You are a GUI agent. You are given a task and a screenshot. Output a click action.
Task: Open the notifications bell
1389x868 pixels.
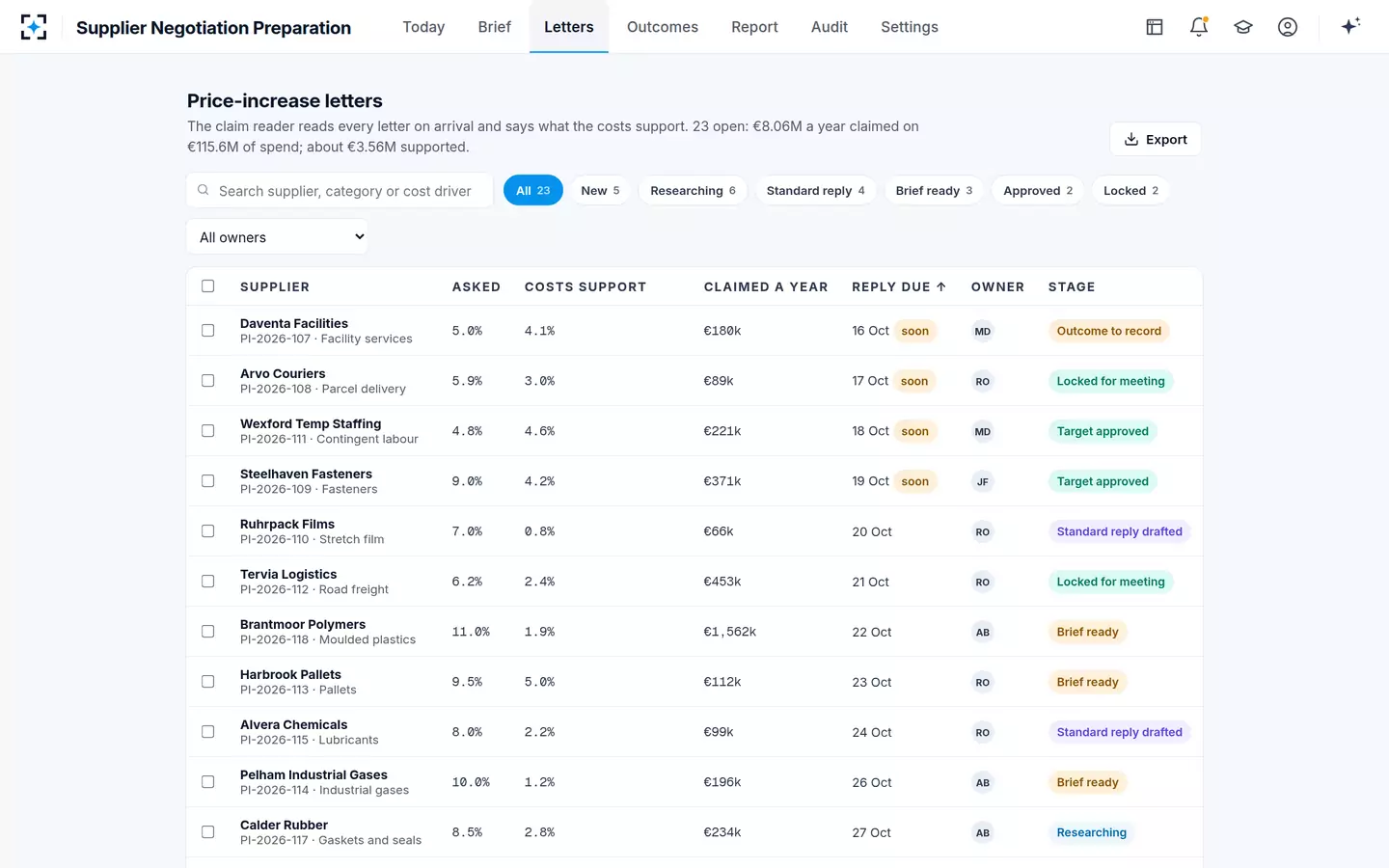click(1199, 27)
